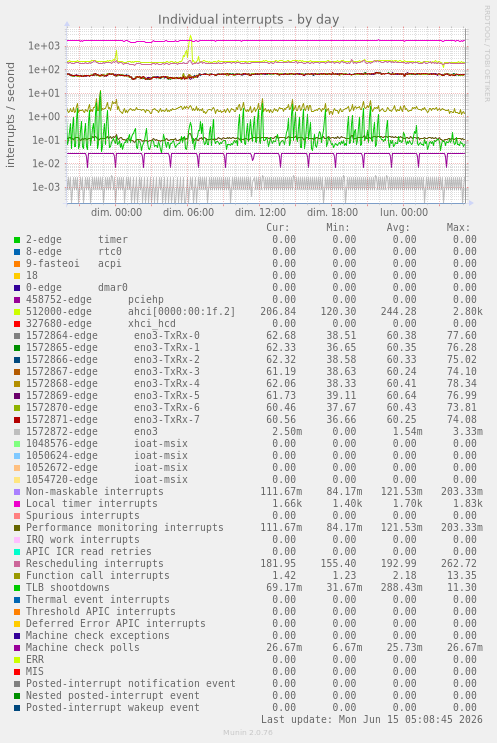
Task: Click the 'Munin 2.0.76' footer text
Action: point(248,733)
